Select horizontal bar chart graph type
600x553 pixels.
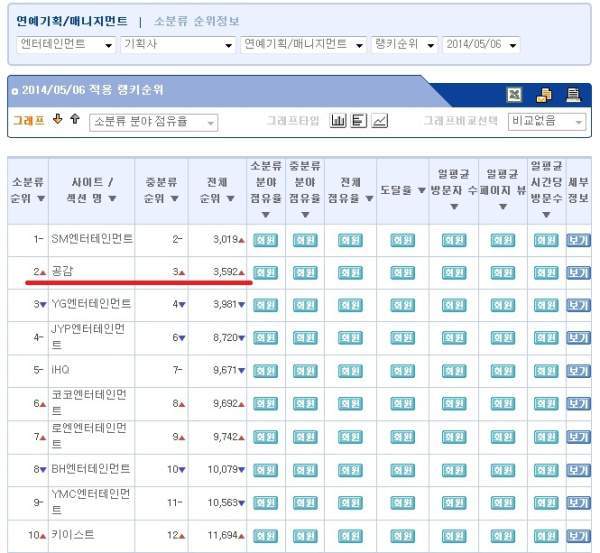click(x=359, y=121)
